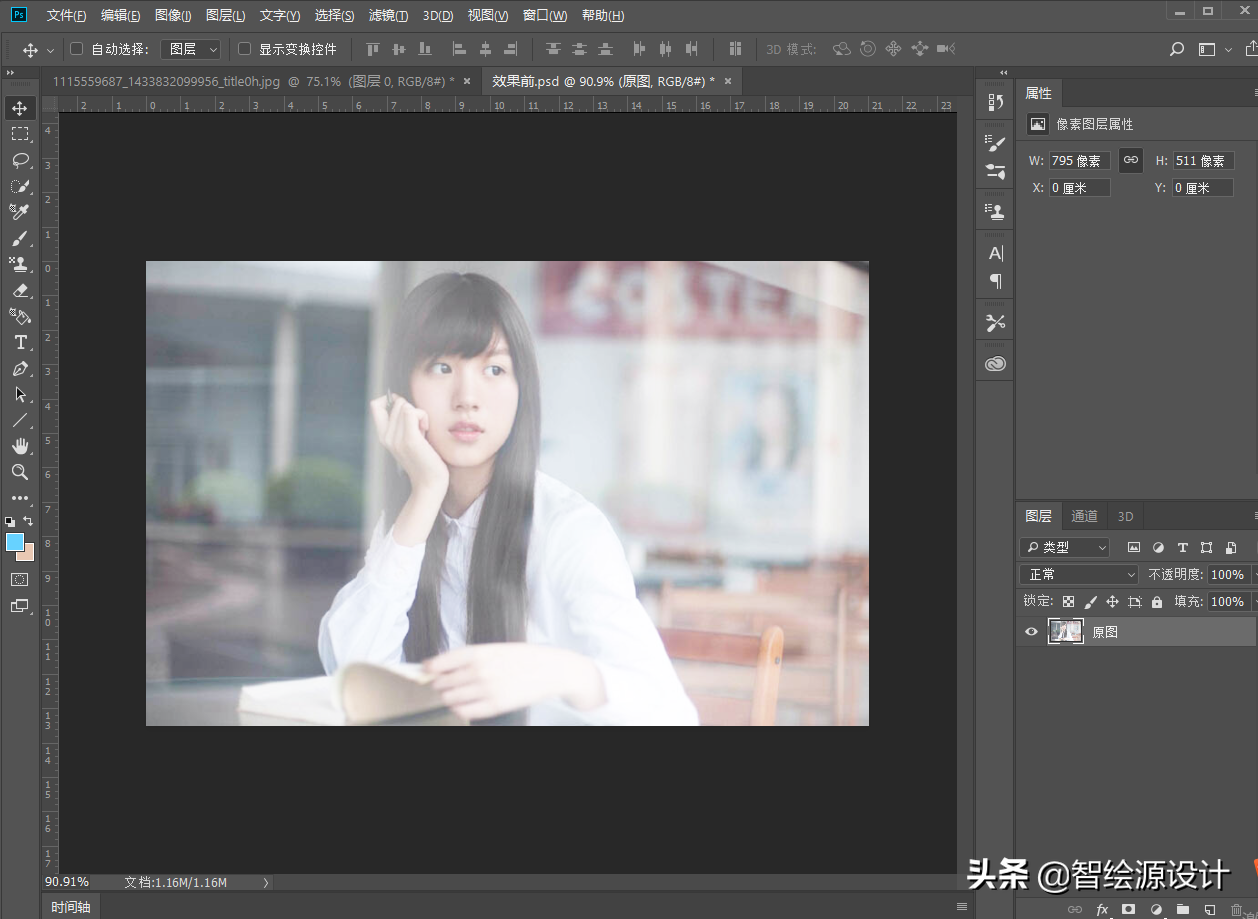Click the W width input field
The image size is (1258, 919).
(x=1079, y=161)
